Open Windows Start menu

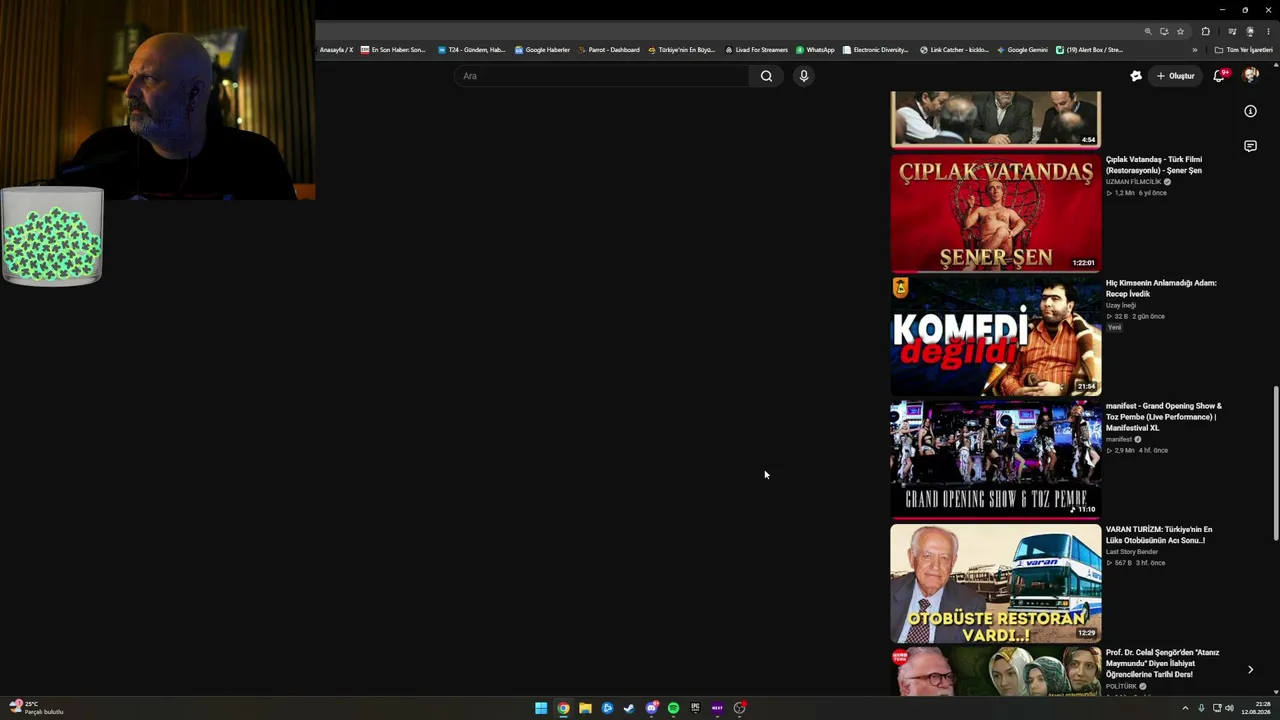pyautogui.click(x=541, y=708)
